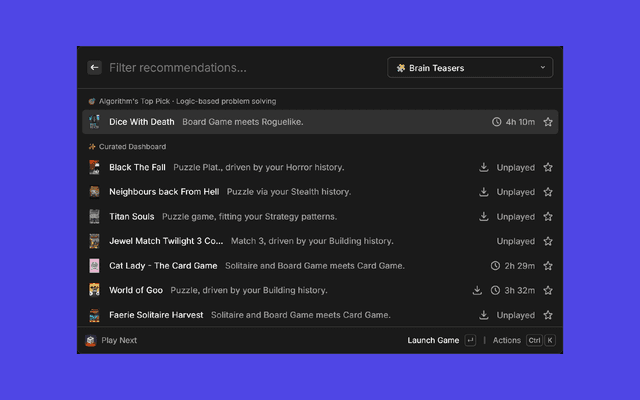
Task: Star Jewel Match Twilight 3 as favorite
Action: click(548, 241)
